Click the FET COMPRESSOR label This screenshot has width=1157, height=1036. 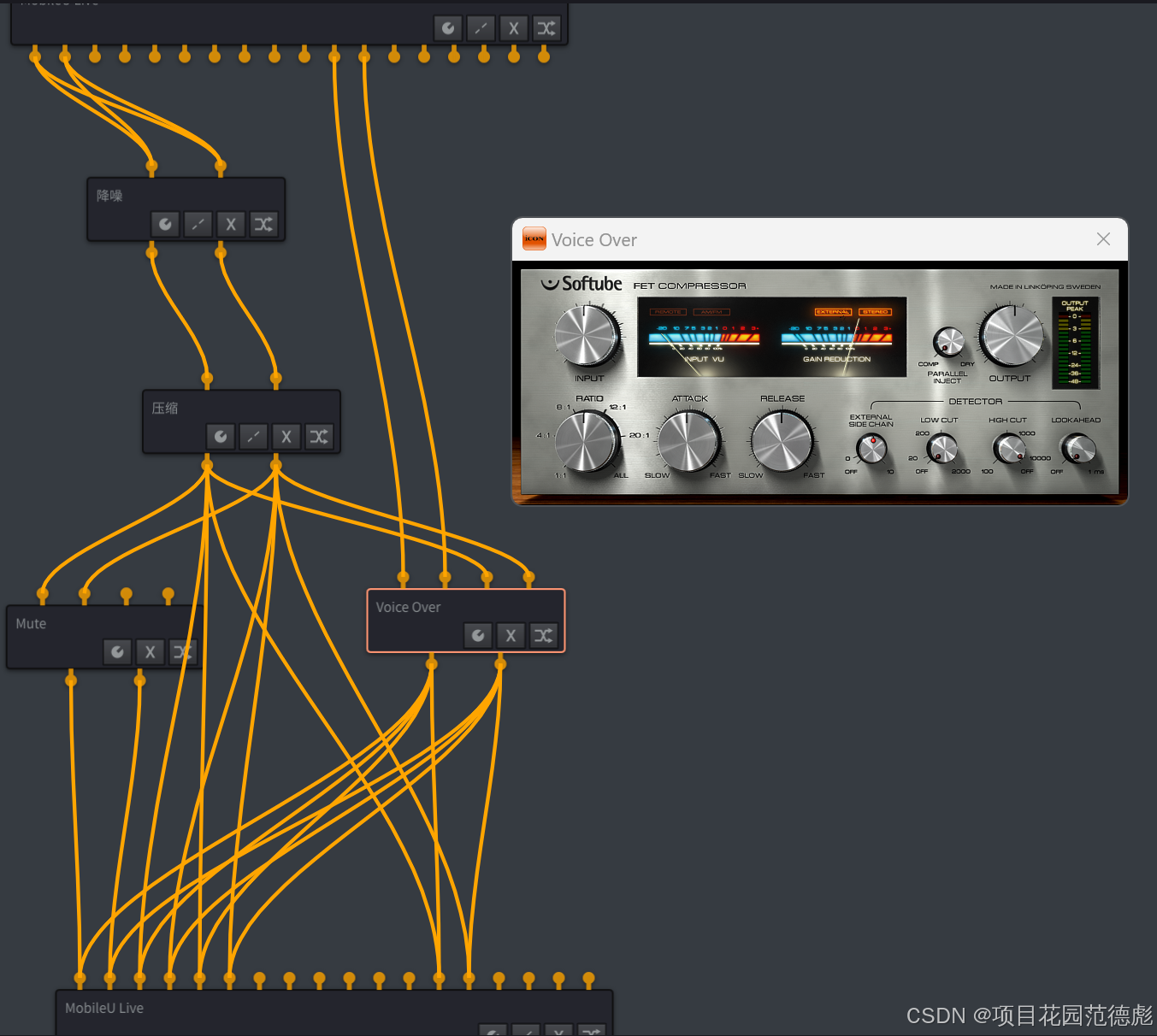tap(689, 285)
